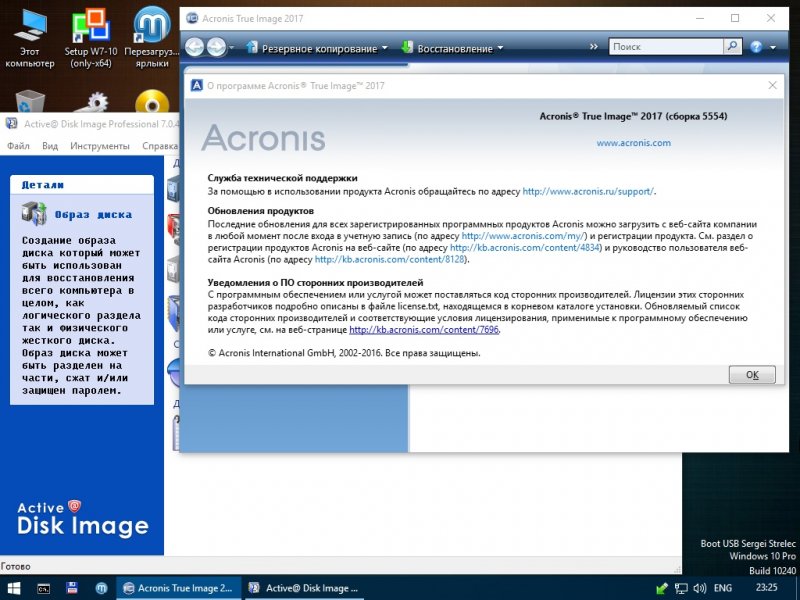Viewport: 800px width, 600px height.
Task: Open the Вид menu in Active@ Disk Image
Action: click(50, 146)
